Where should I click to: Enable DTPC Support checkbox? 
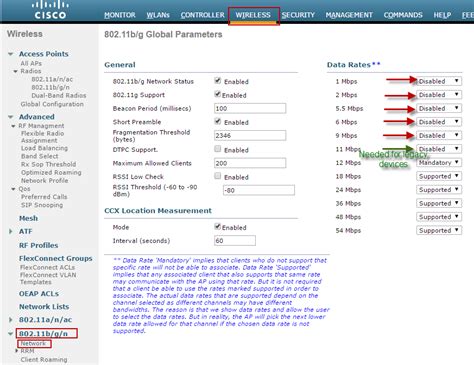(218, 149)
